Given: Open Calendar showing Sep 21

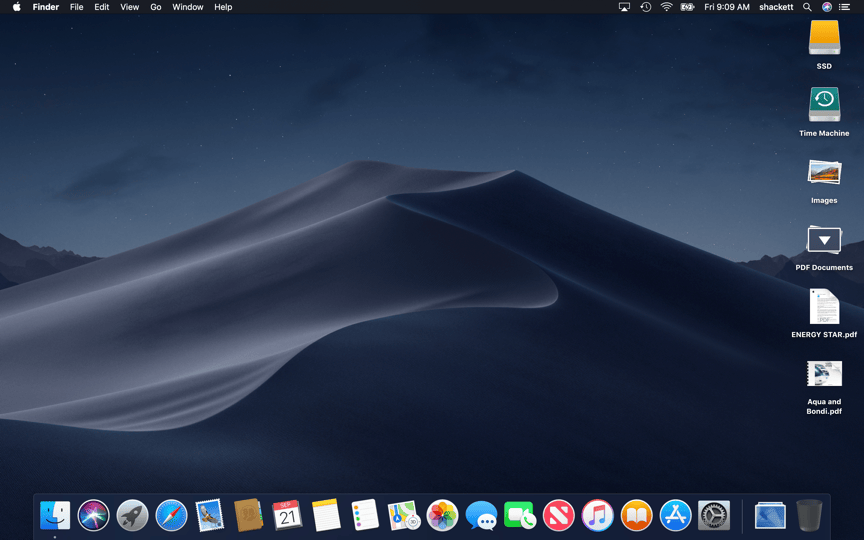Looking at the screenshot, I should pyautogui.click(x=287, y=516).
